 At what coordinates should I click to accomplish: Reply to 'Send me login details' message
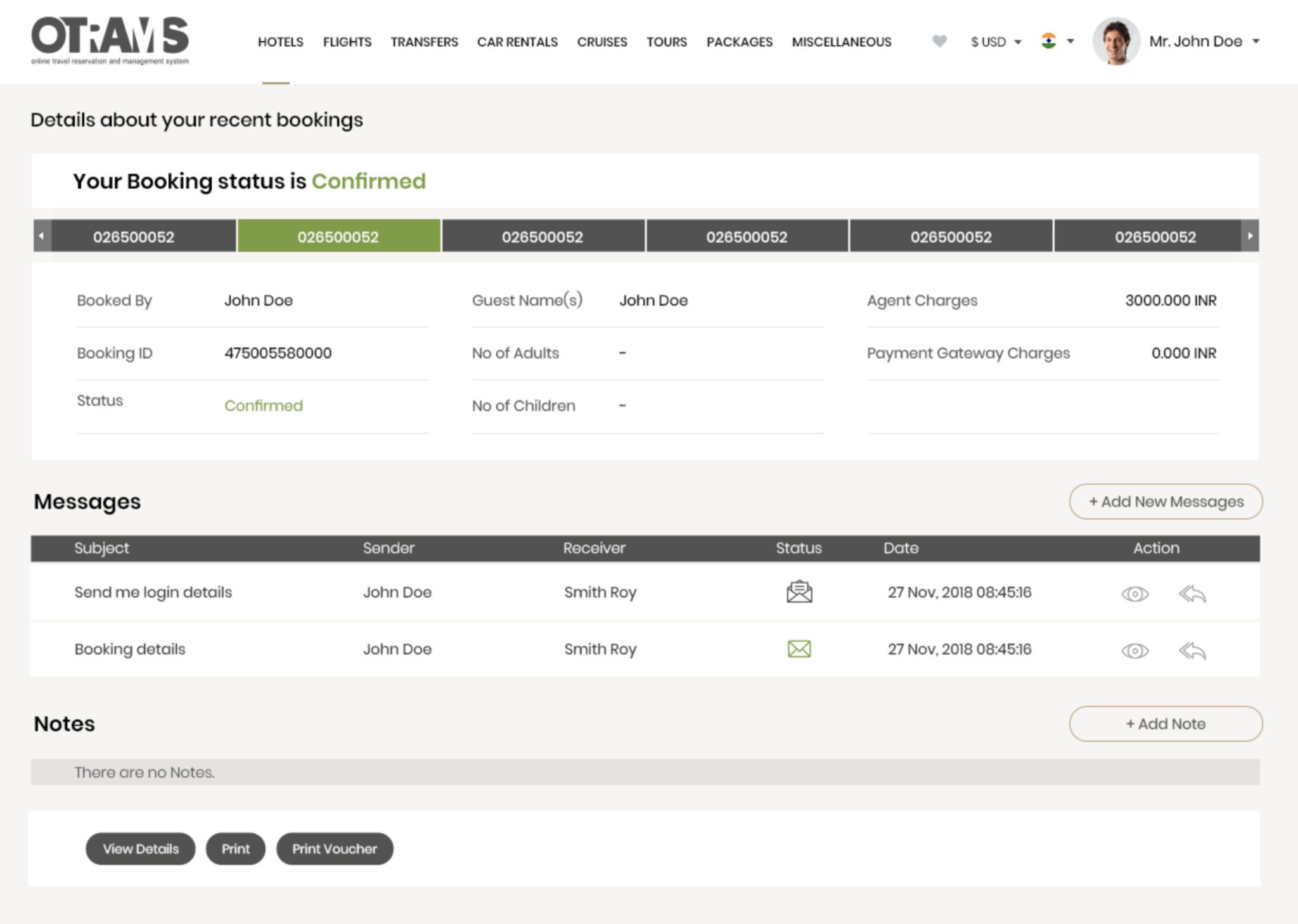tap(1192, 594)
